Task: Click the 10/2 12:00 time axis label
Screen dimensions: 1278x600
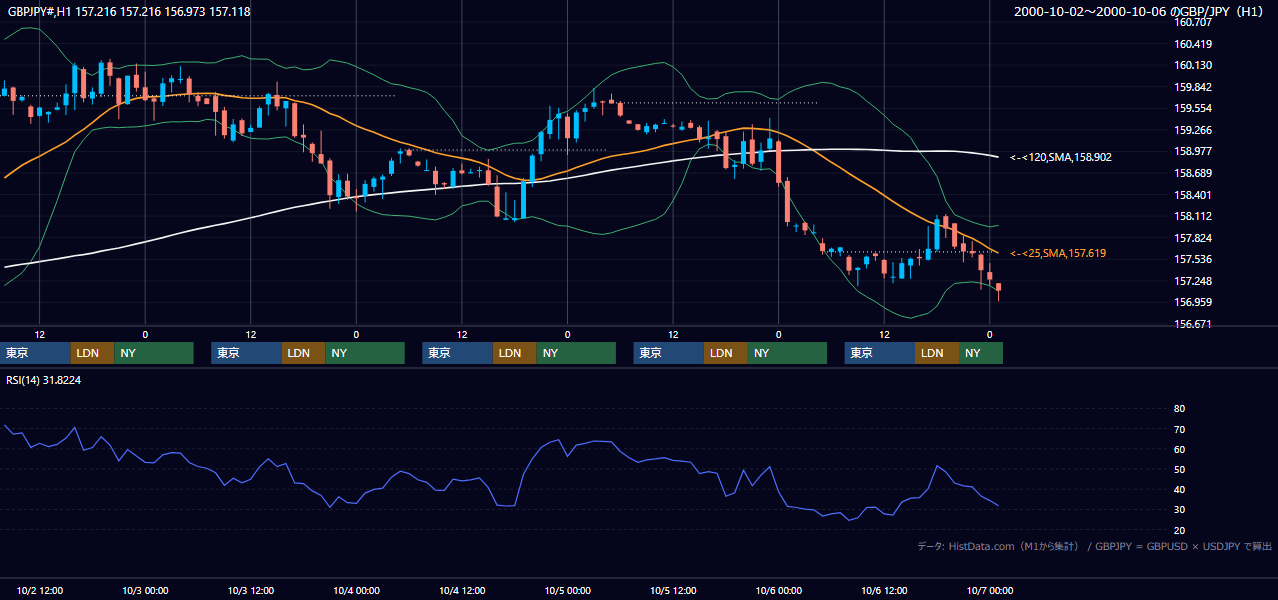Action: (x=40, y=590)
